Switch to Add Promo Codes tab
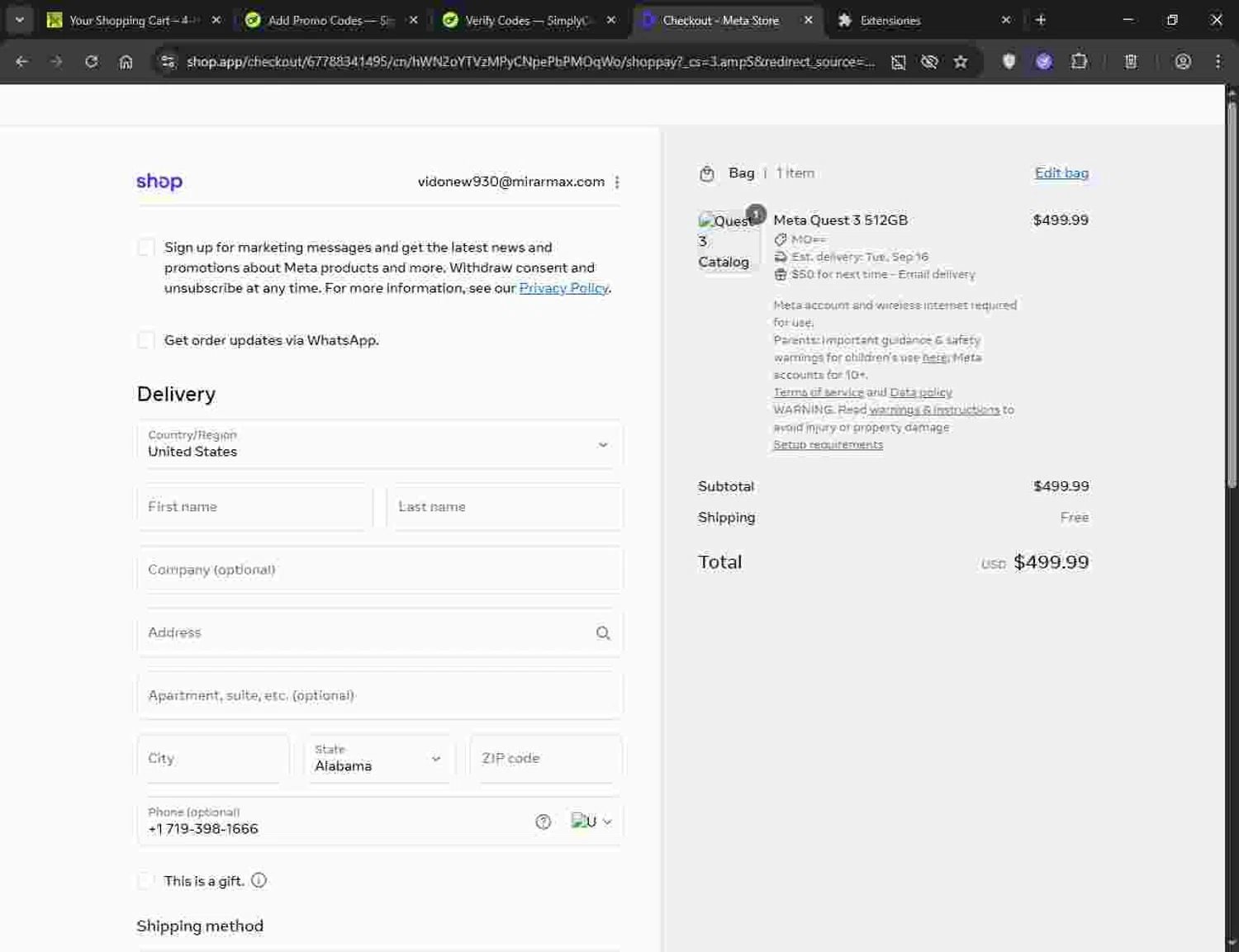 [330, 20]
